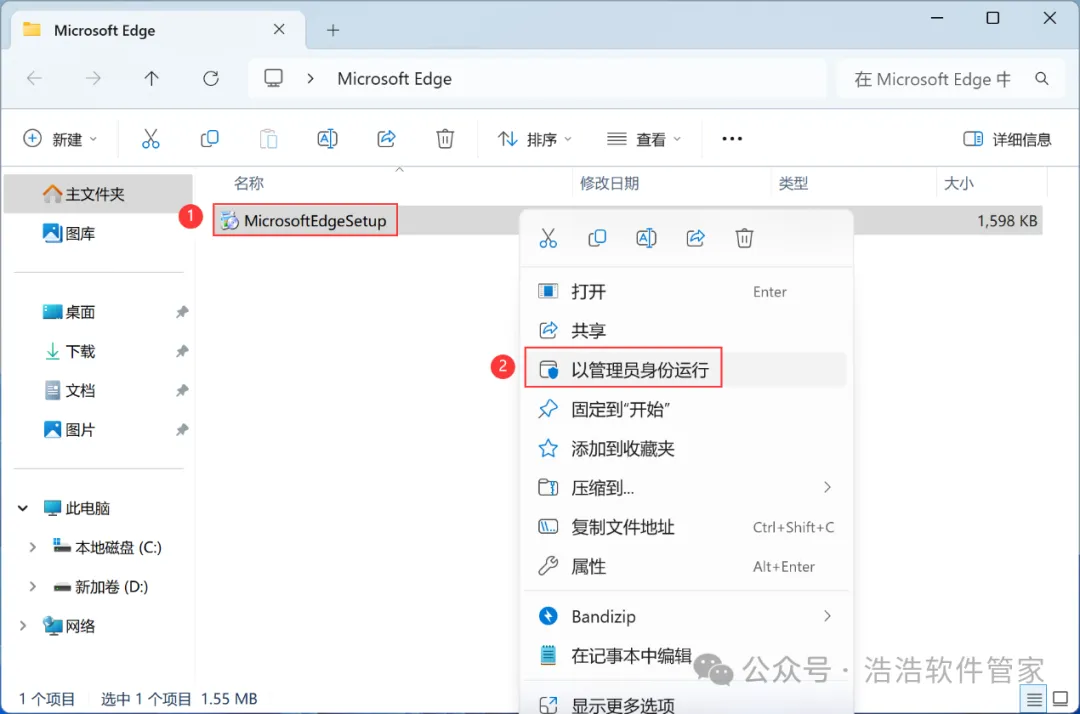Choose 显示更多选项 menu item
Screen dimensions: 1080x714
pos(686,702)
